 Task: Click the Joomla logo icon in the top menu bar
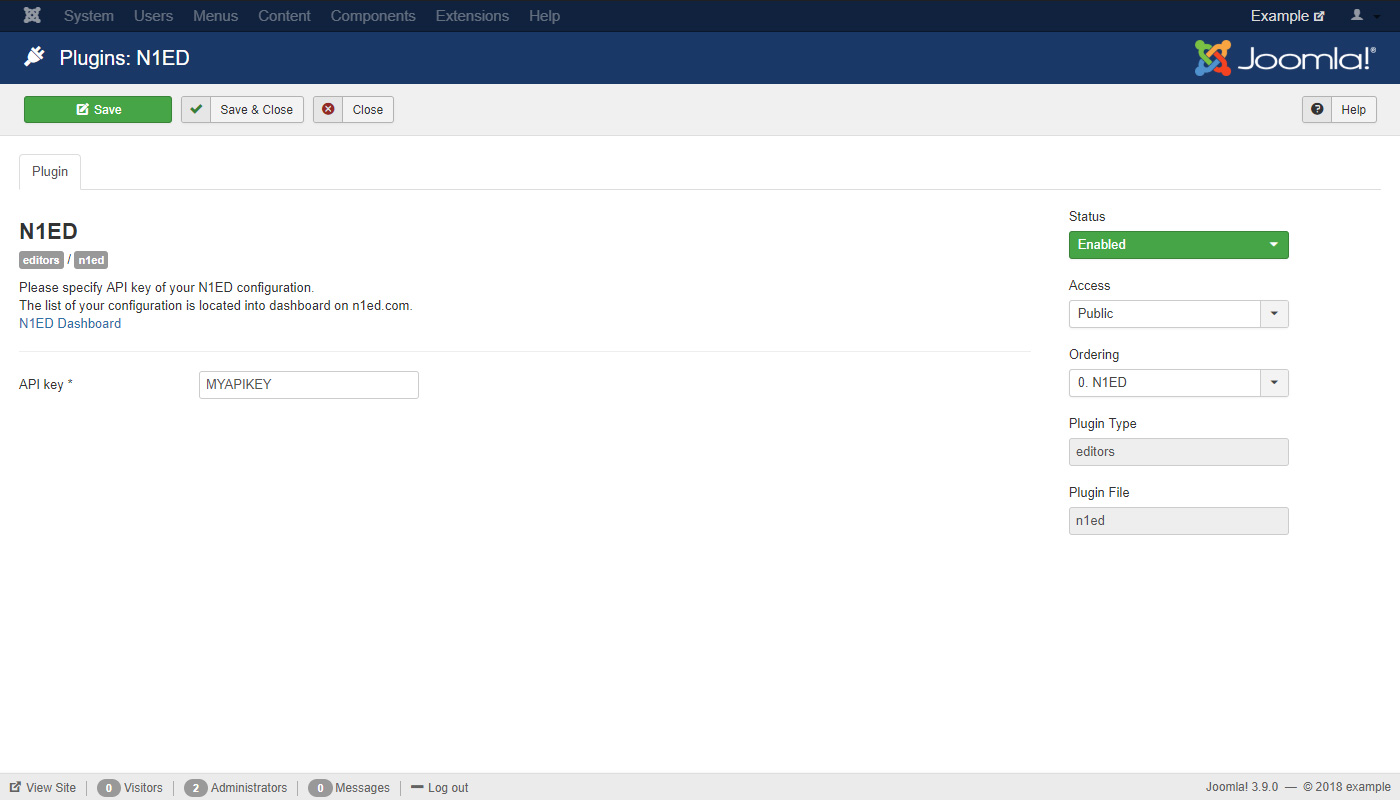point(32,16)
